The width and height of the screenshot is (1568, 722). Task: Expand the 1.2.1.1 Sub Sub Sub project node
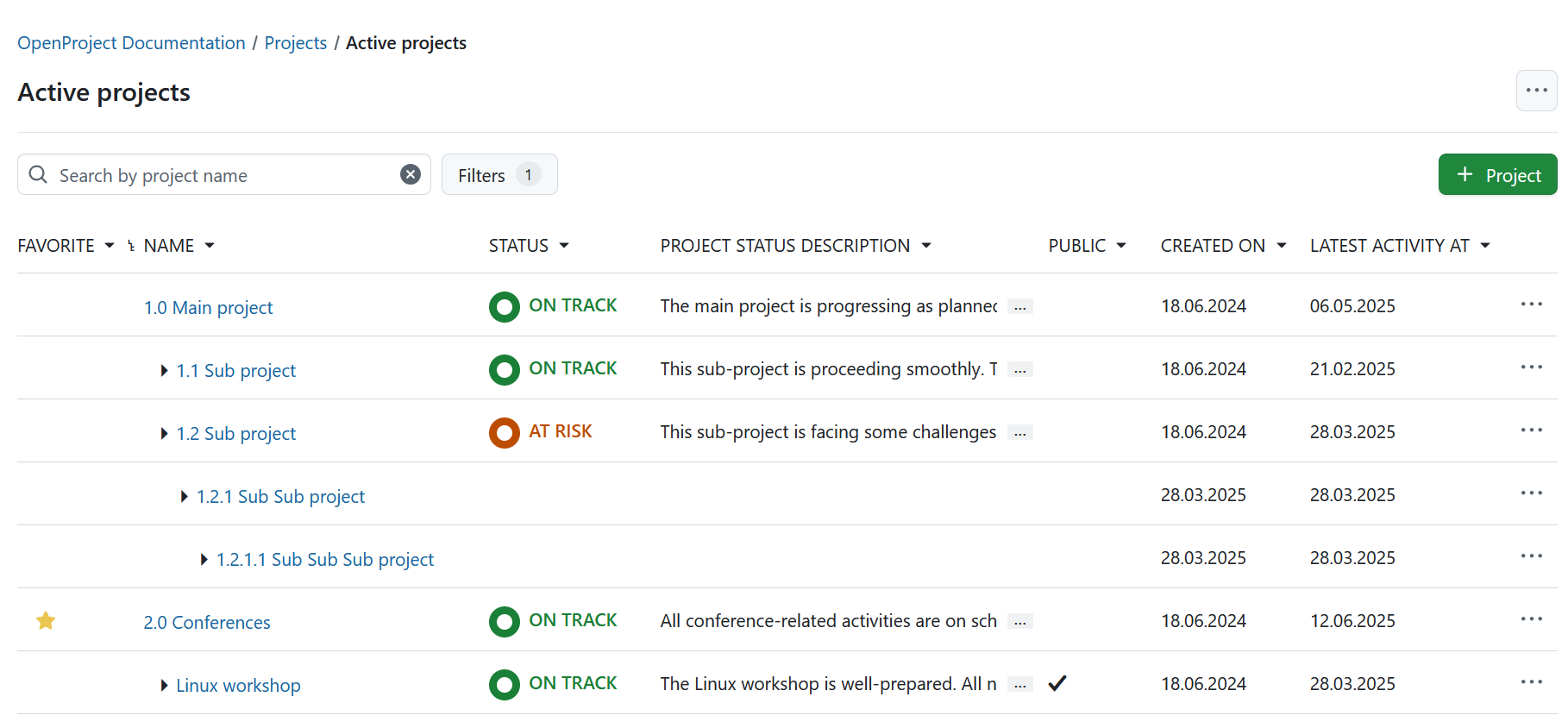click(x=204, y=559)
